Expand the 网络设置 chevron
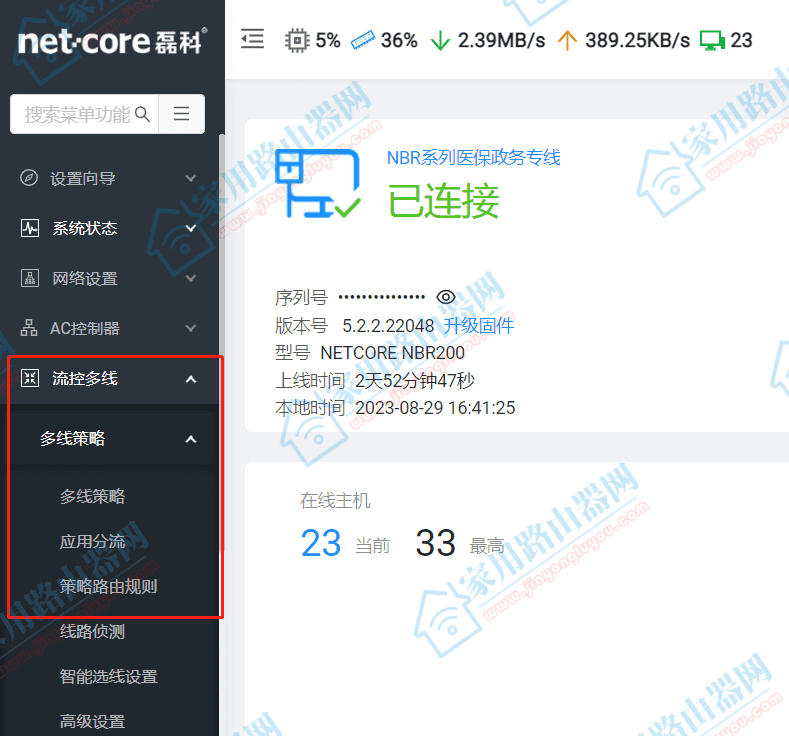The height and width of the screenshot is (736, 789). click(x=191, y=278)
